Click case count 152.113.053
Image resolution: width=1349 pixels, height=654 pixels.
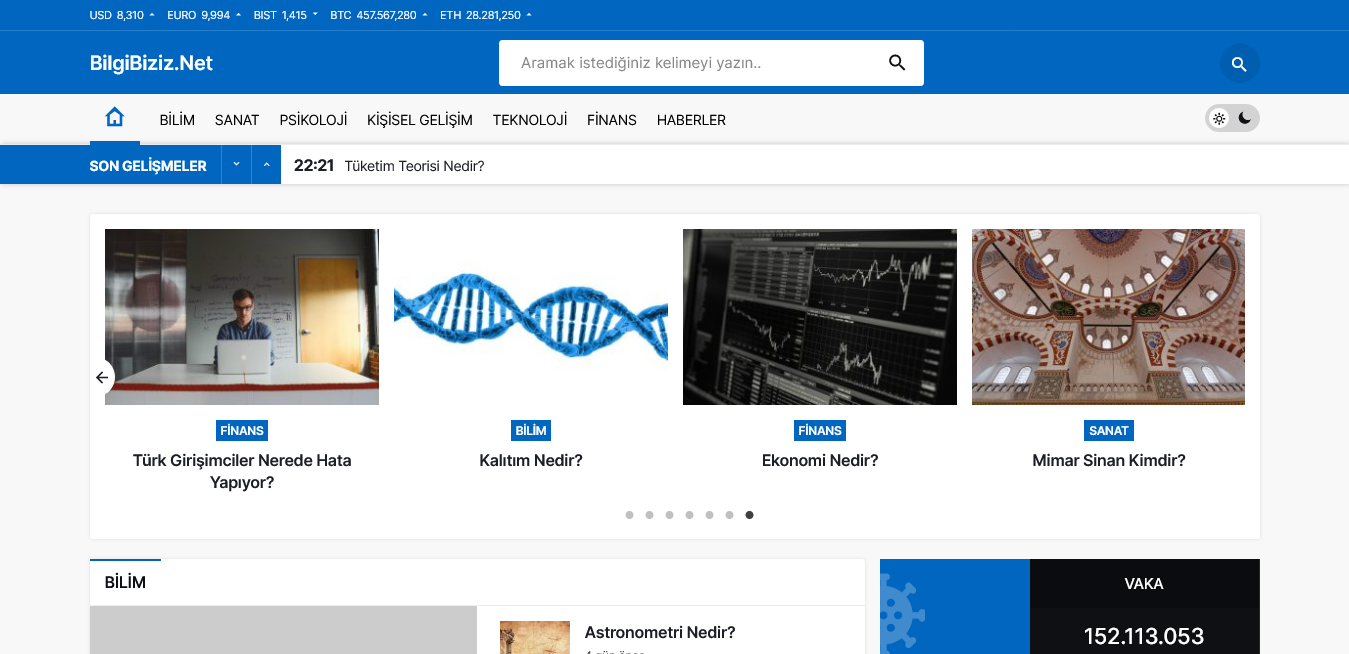coord(1144,636)
